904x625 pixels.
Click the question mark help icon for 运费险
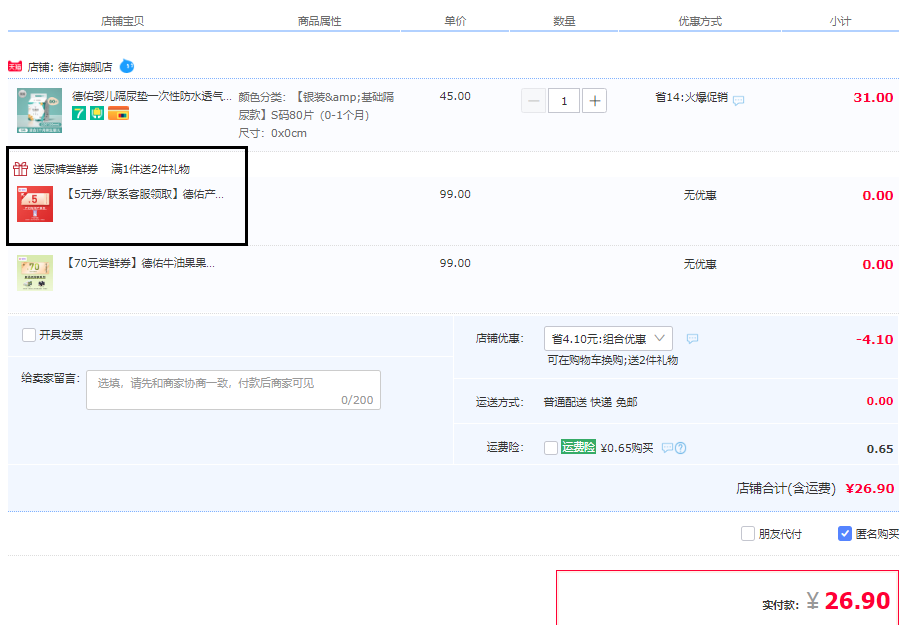click(x=681, y=448)
